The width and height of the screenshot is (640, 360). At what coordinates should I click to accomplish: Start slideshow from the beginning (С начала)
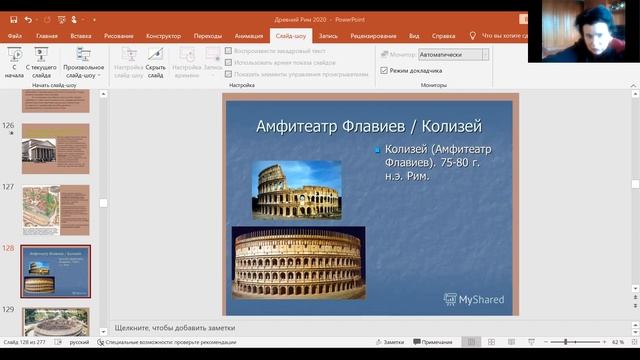tap(14, 62)
